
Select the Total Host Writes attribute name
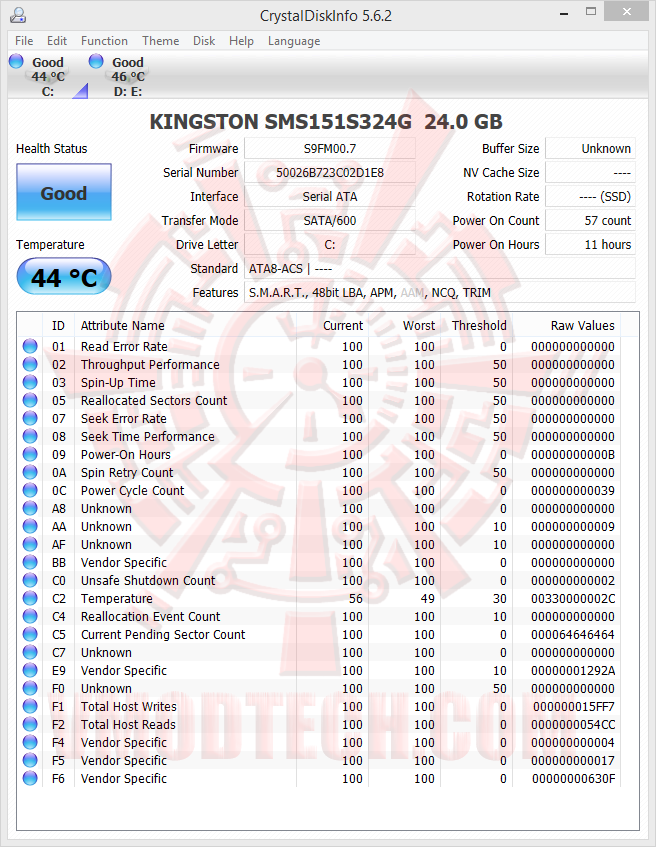pos(129,707)
